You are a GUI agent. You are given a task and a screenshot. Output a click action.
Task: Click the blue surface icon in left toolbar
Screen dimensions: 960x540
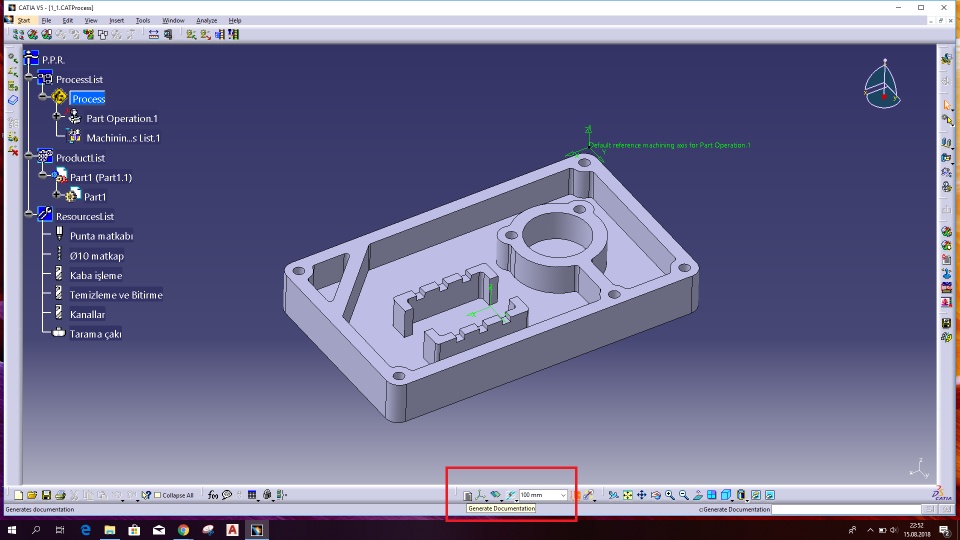[13, 100]
